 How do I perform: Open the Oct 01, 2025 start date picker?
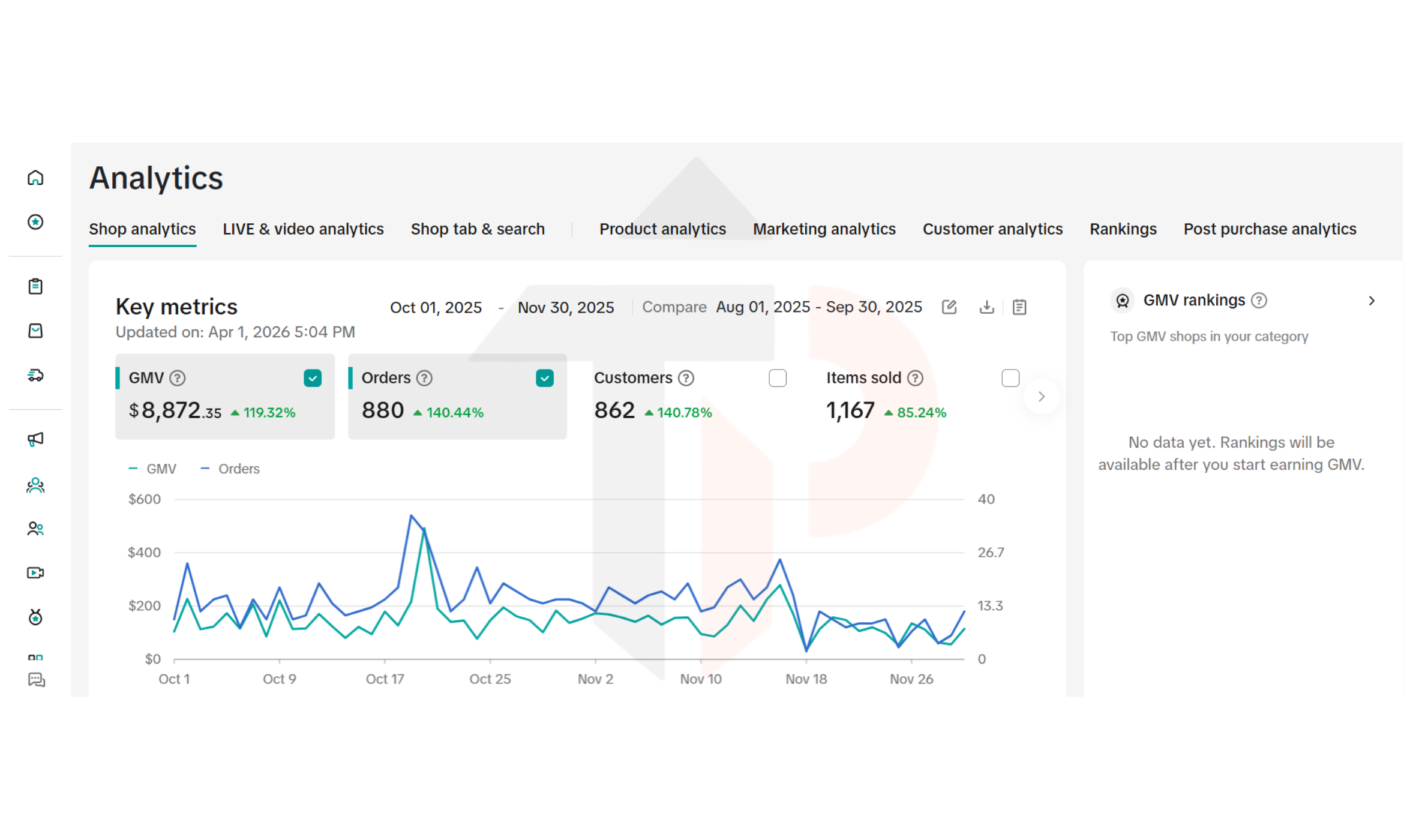point(436,308)
